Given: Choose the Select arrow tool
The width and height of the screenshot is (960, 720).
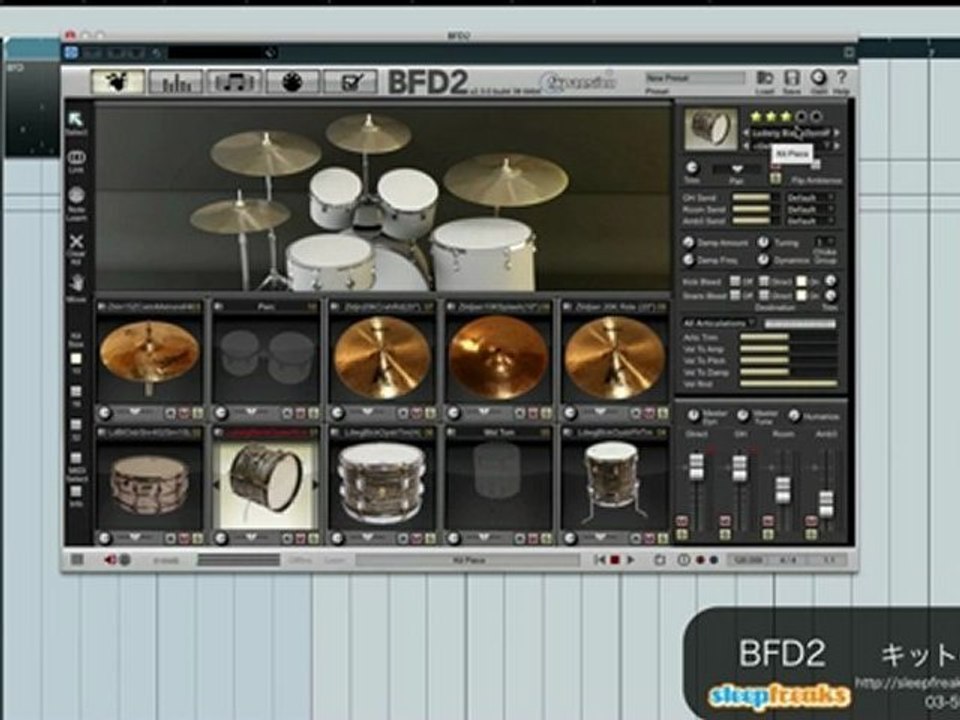Looking at the screenshot, I should click(76, 119).
